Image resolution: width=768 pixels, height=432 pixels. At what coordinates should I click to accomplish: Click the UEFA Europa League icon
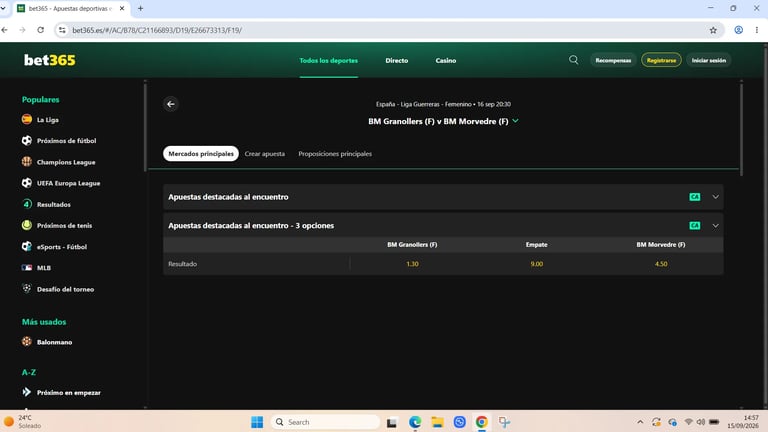[x=27, y=183]
